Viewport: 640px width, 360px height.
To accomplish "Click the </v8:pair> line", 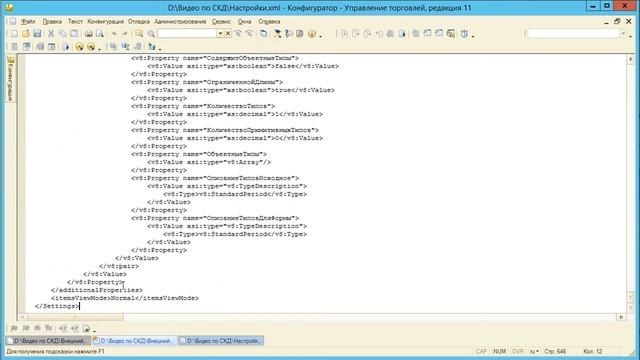I will [x=119, y=266].
